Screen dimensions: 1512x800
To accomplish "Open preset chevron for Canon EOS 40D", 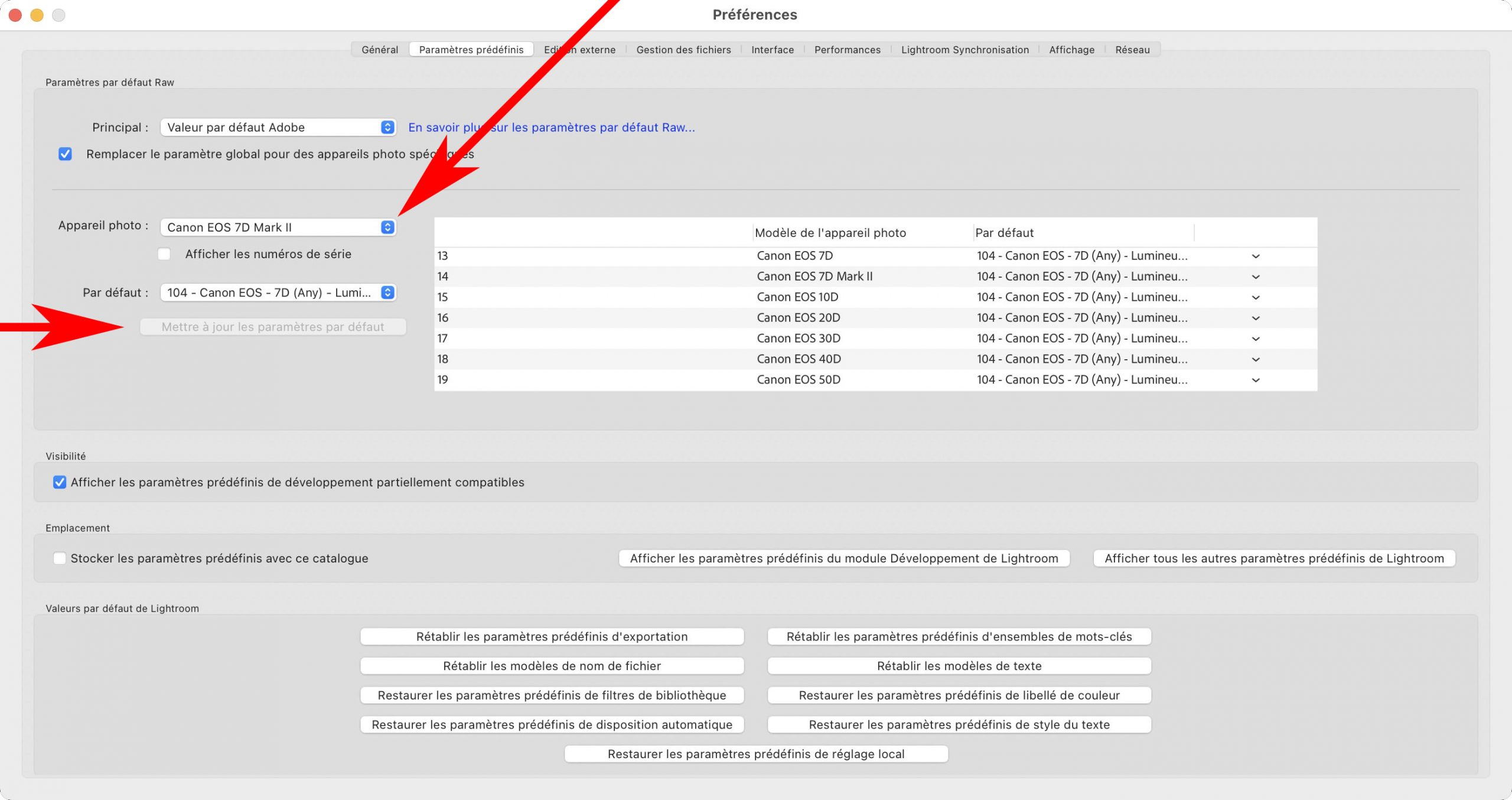I will point(1256,360).
